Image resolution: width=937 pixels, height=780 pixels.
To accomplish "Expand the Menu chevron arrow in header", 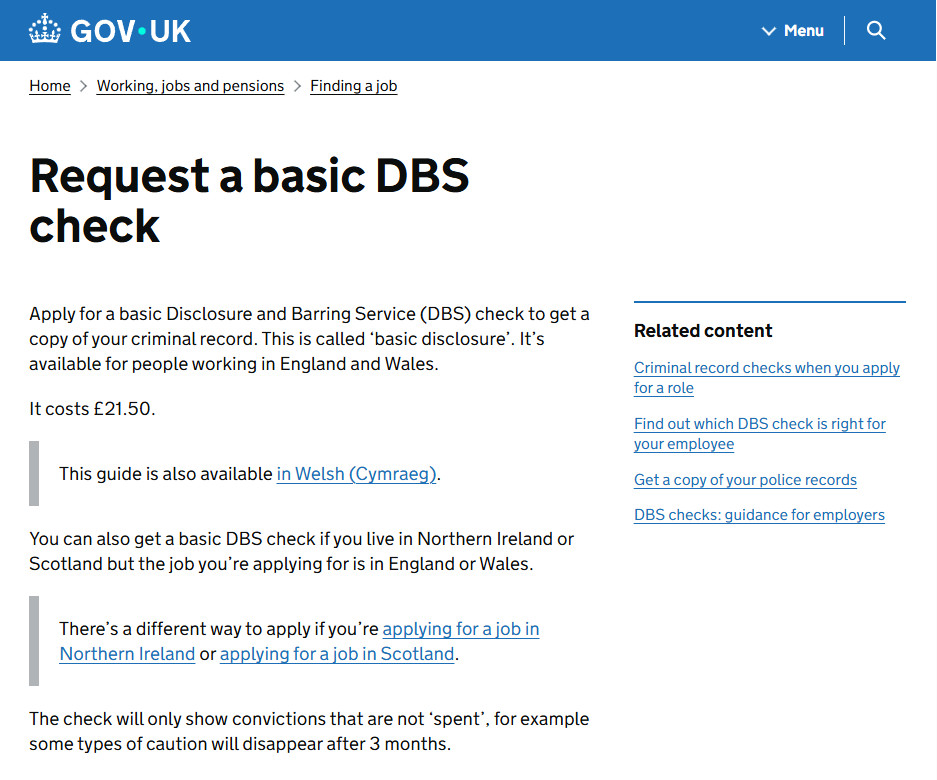I will point(768,31).
